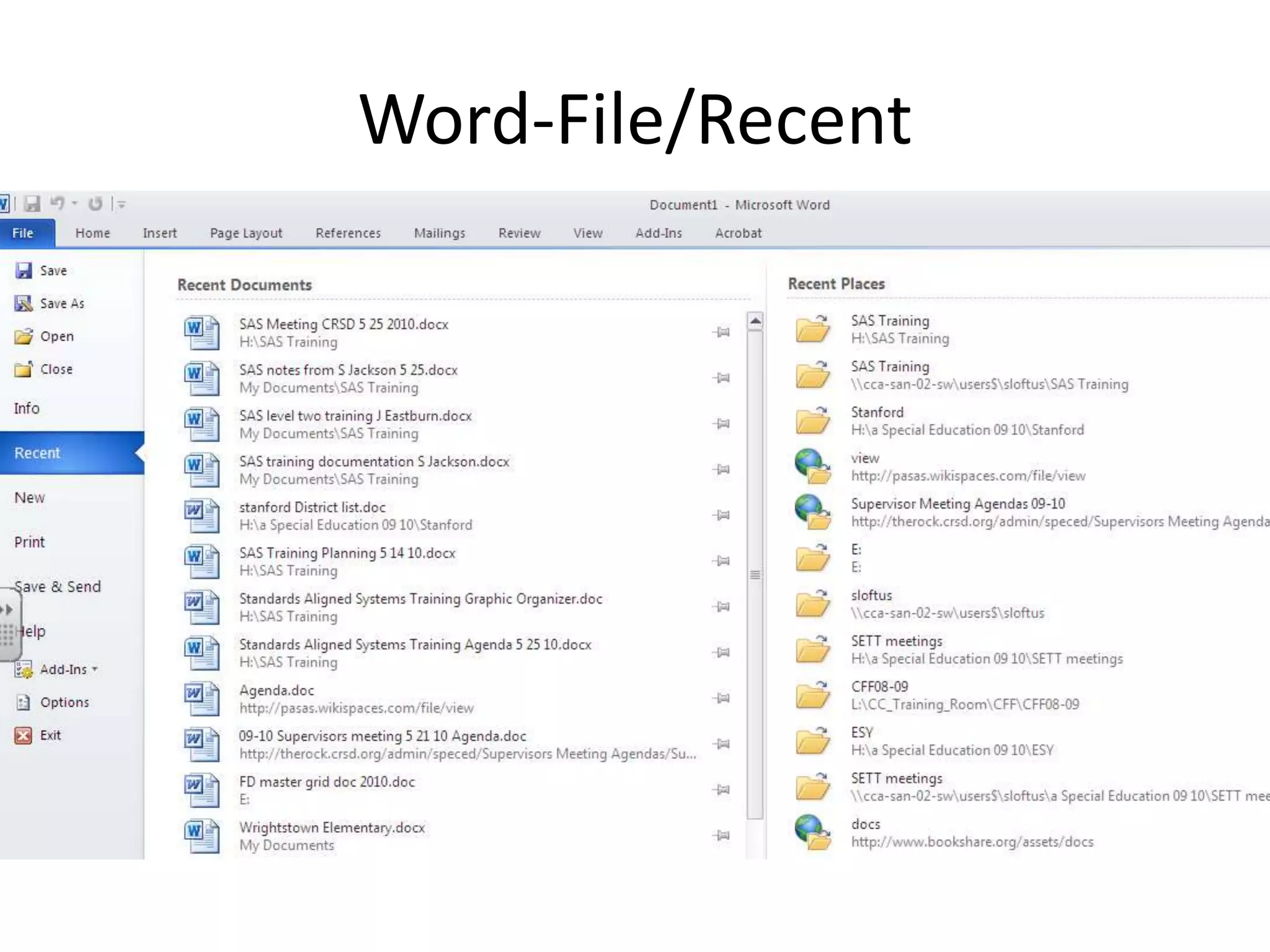Image resolution: width=1270 pixels, height=952 pixels.
Task: Open Customize Quick Access Toolbar dropdown
Action: click(122, 204)
